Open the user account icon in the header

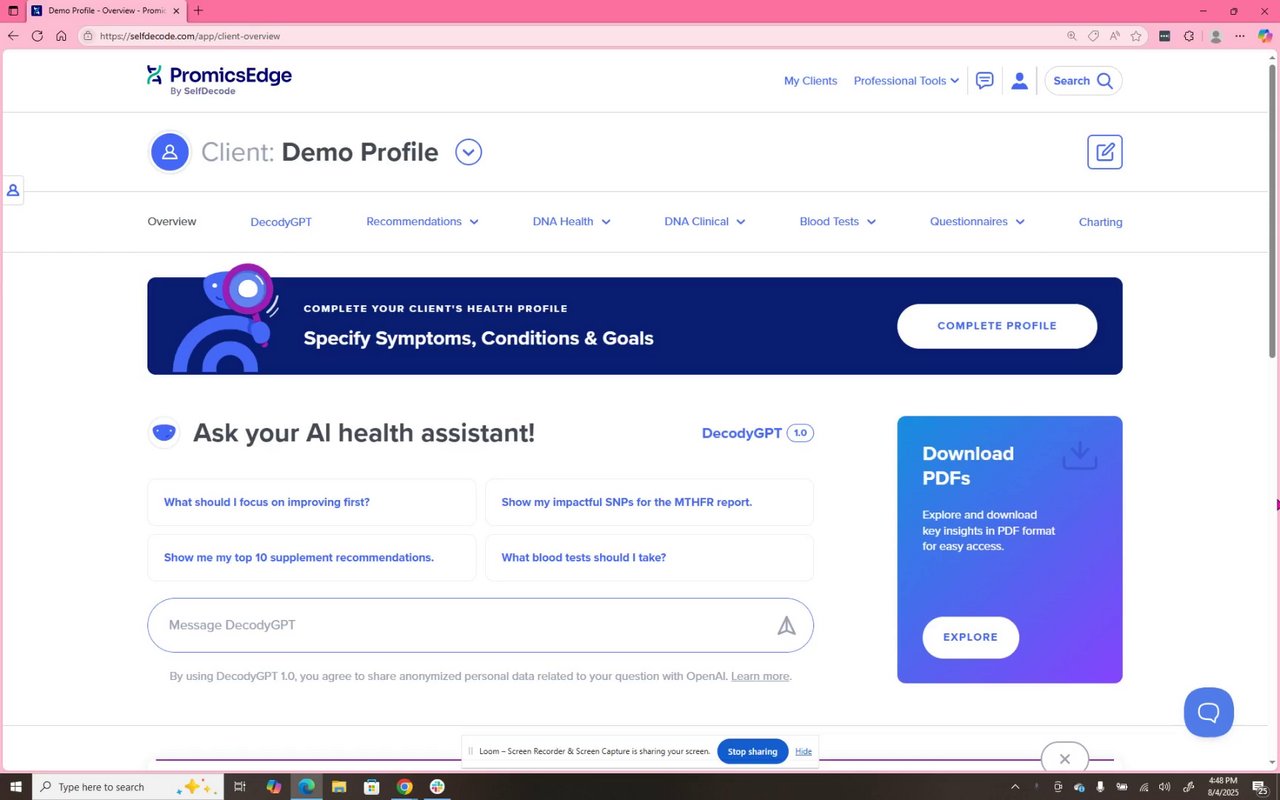1019,81
